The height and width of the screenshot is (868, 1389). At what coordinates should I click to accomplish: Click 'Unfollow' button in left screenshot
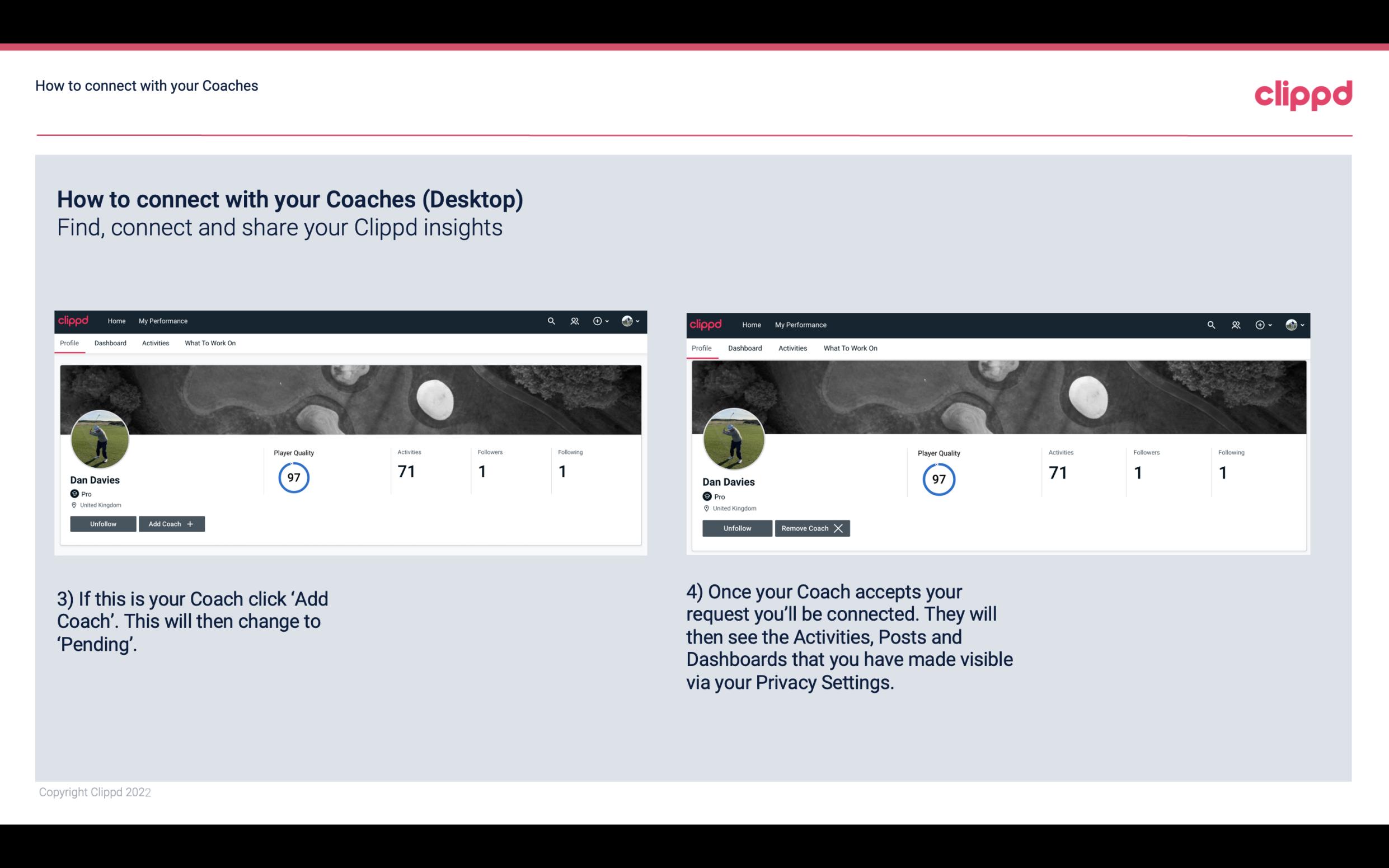103,524
